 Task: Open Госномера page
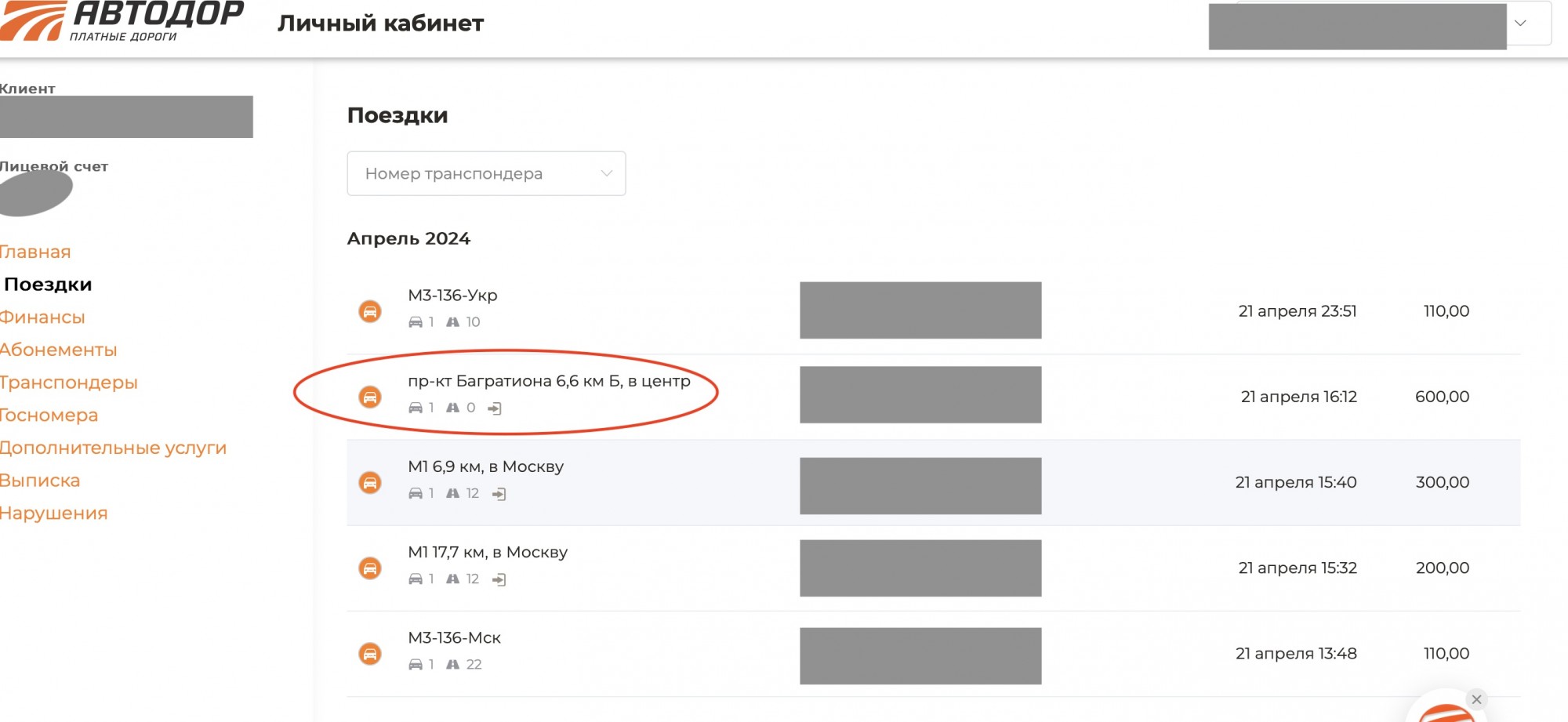pyautogui.click(x=49, y=415)
